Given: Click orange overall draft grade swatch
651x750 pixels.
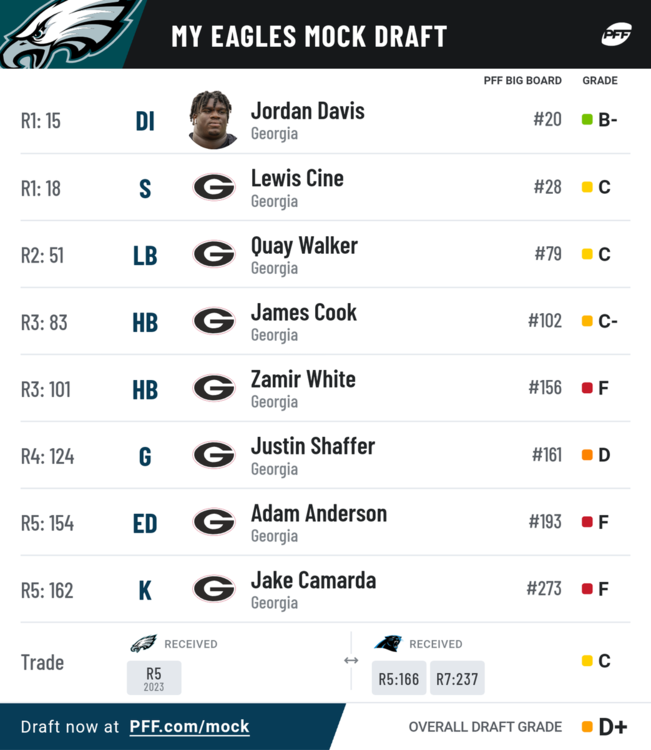Looking at the screenshot, I should tap(587, 727).
